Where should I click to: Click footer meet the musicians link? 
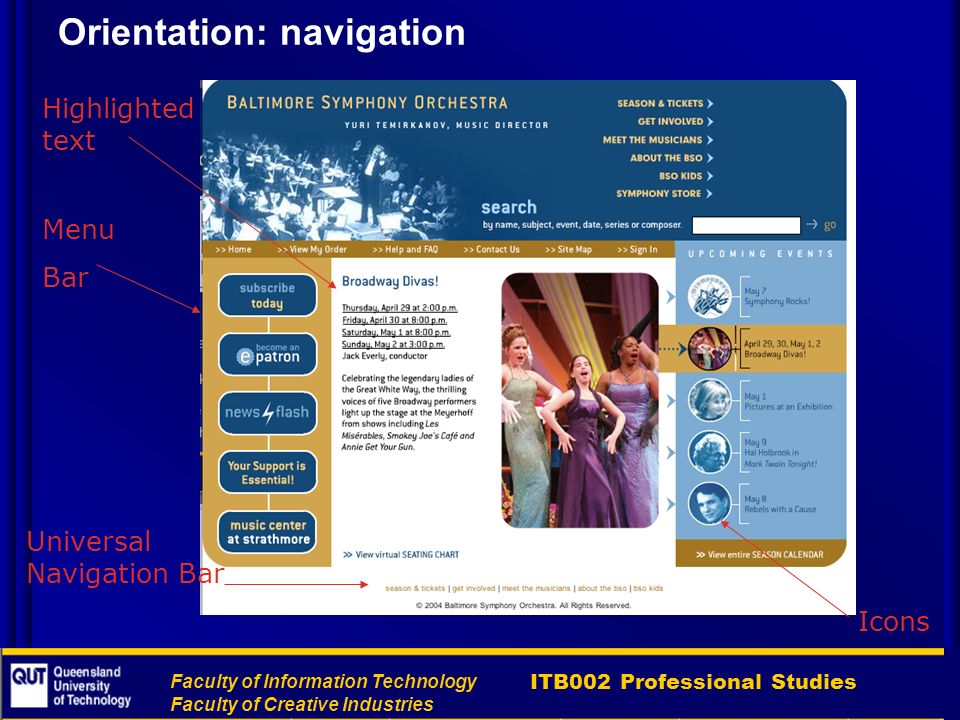[x=536, y=588]
